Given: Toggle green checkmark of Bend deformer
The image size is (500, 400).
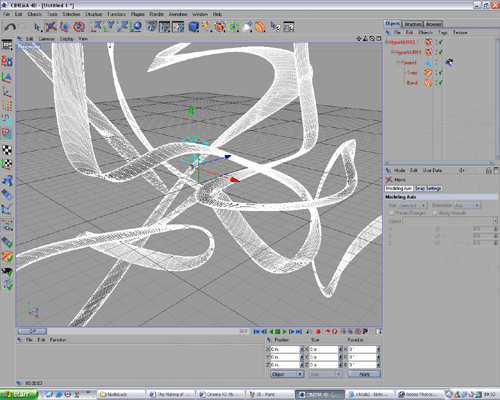Looking at the screenshot, I should click(x=441, y=82).
